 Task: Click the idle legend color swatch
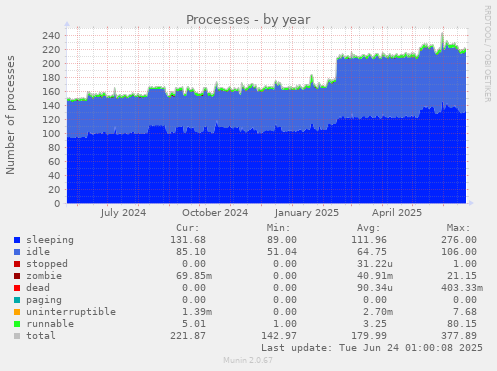tap(17, 252)
